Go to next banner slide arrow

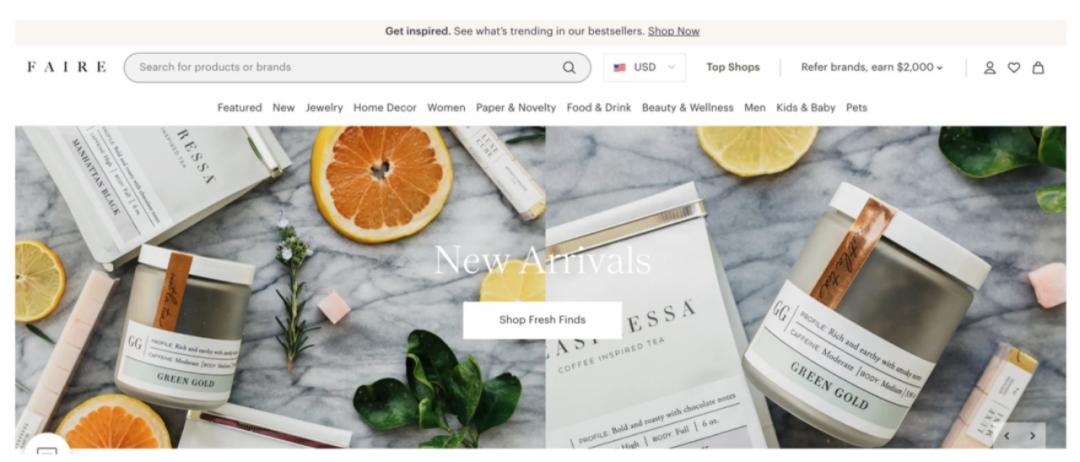[1032, 436]
